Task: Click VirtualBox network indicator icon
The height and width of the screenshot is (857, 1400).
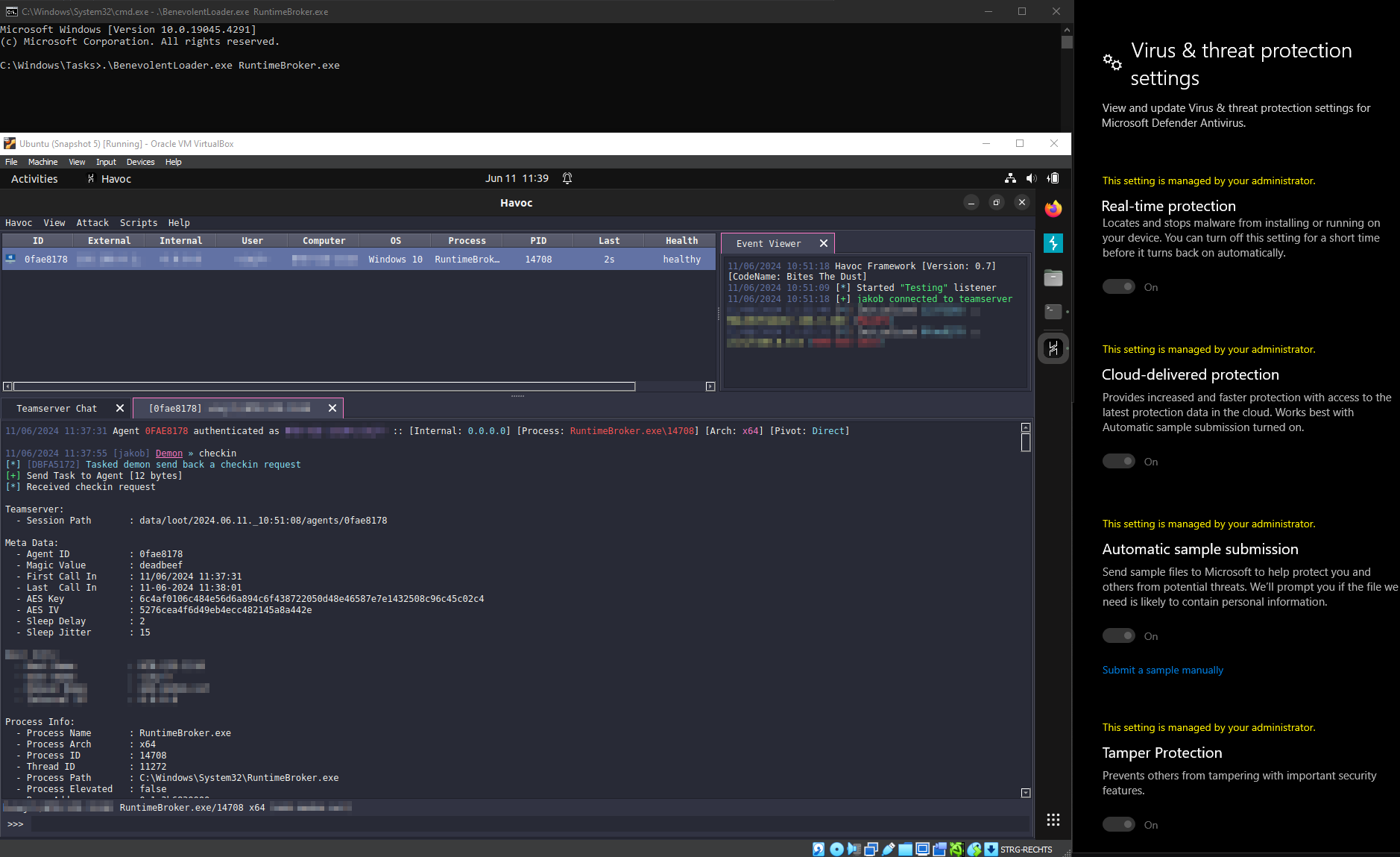Action: (x=871, y=849)
